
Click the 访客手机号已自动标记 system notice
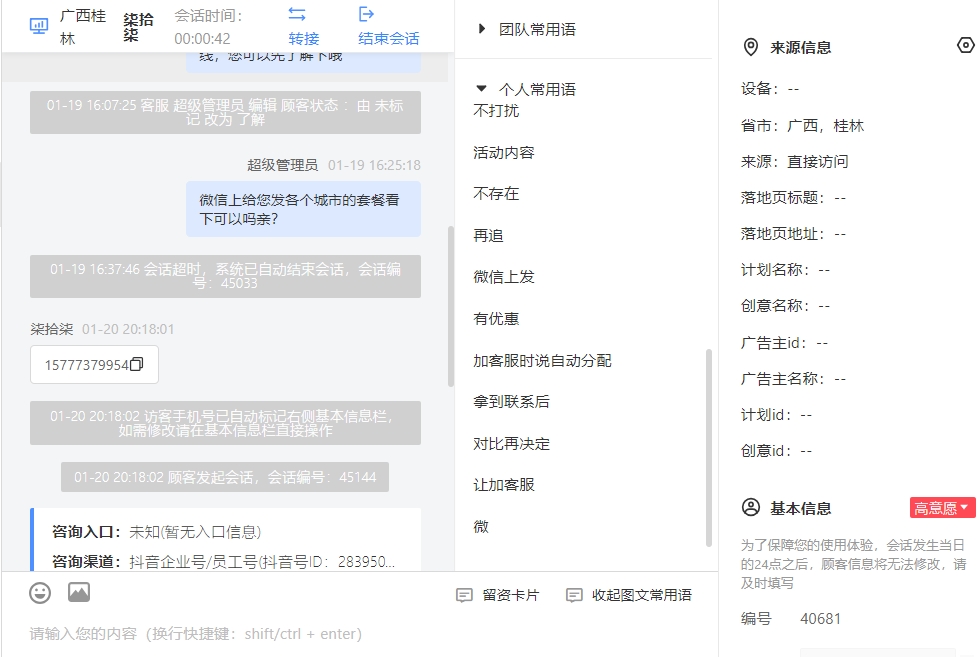coord(225,423)
